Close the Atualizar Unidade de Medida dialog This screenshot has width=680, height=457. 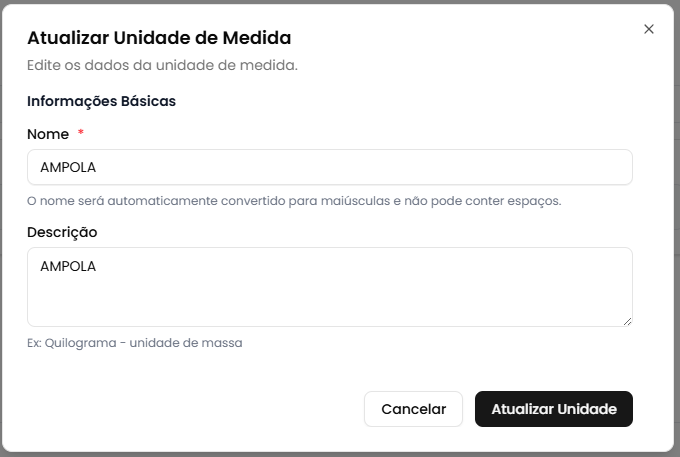click(649, 29)
